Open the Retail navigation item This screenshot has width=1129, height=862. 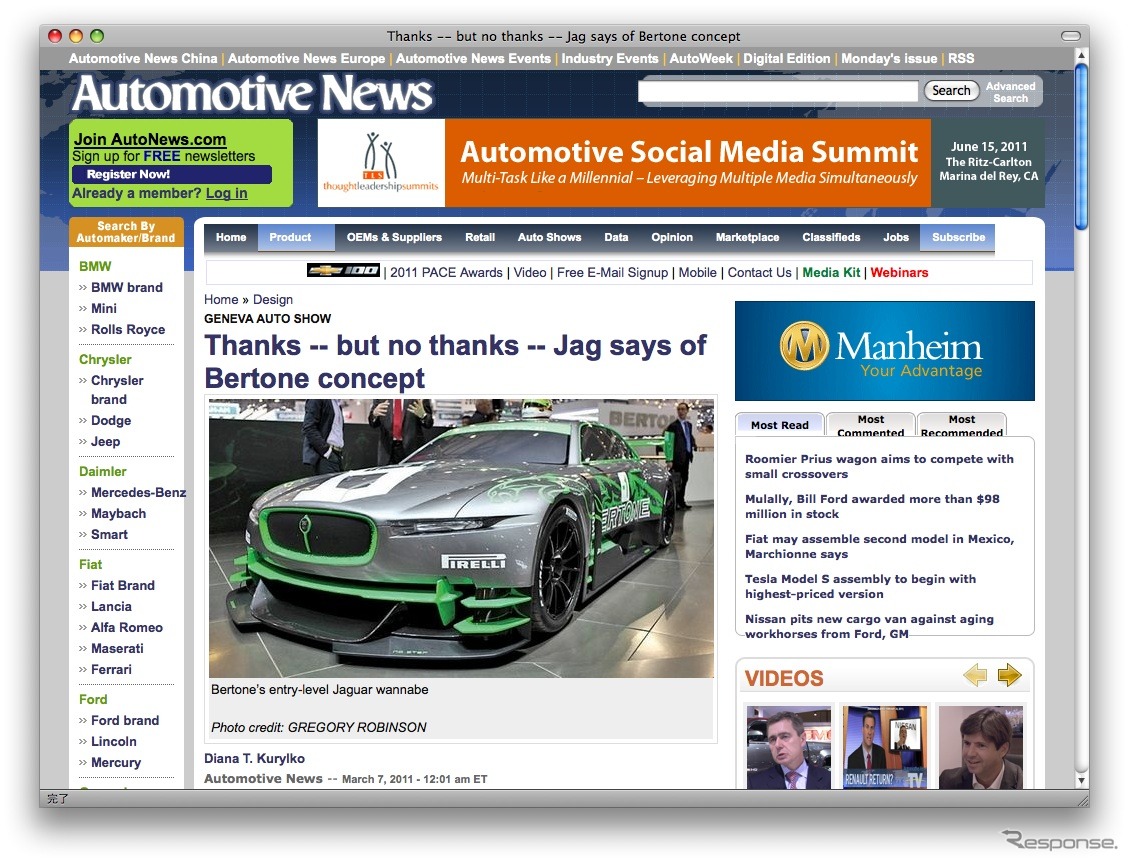480,238
